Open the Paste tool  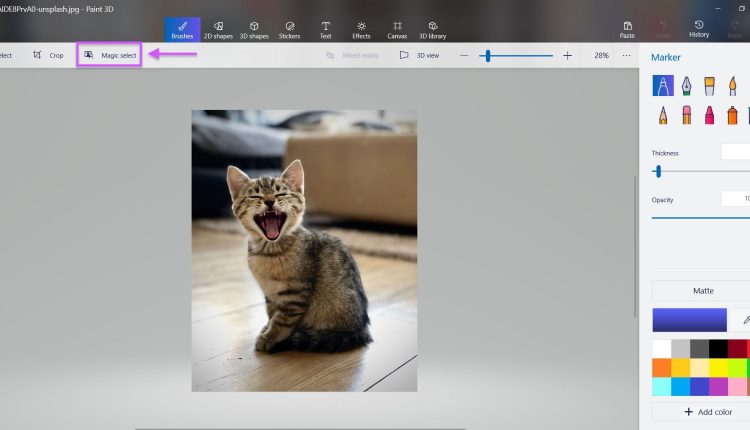click(x=627, y=29)
